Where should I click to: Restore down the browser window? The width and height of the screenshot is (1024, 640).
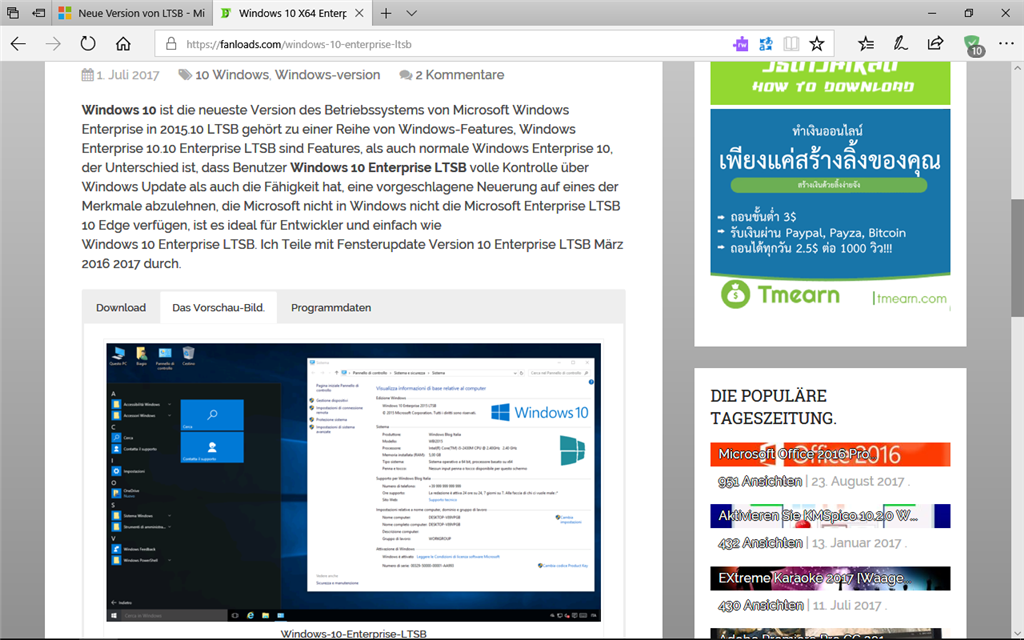coord(969,13)
